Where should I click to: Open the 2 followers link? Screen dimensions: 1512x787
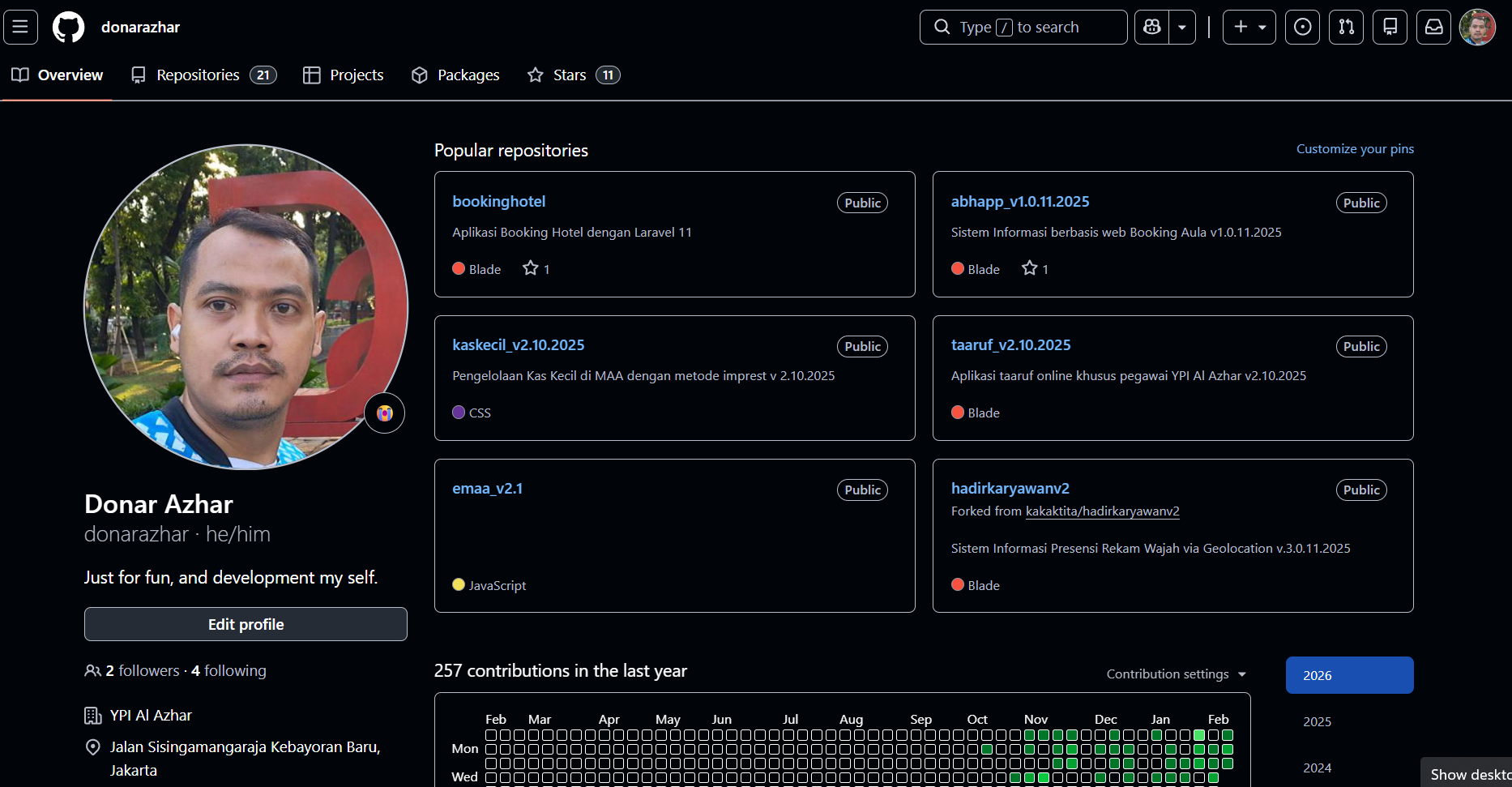(x=143, y=670)
